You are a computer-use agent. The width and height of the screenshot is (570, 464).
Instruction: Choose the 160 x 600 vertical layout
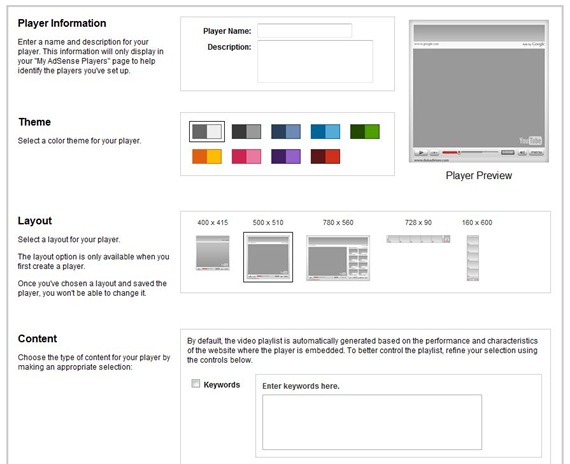473,258
